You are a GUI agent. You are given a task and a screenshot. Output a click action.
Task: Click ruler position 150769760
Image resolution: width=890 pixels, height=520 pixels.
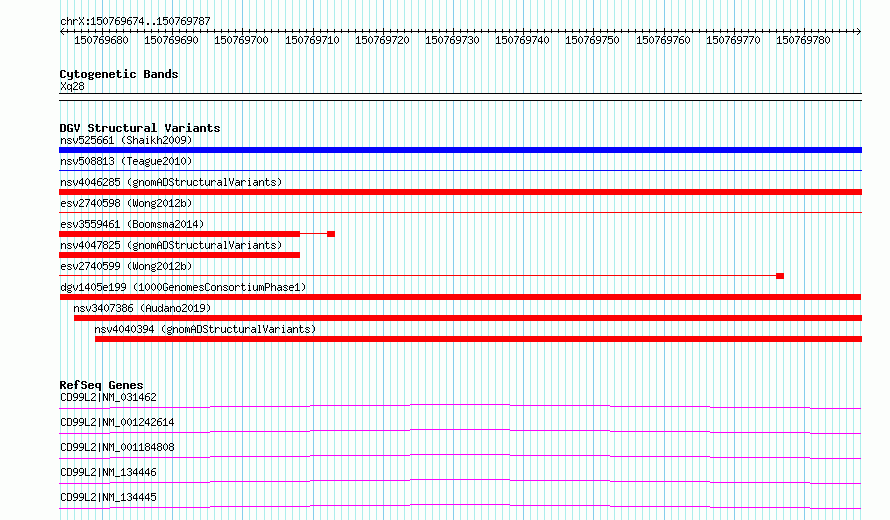click(x=663, y=40)
